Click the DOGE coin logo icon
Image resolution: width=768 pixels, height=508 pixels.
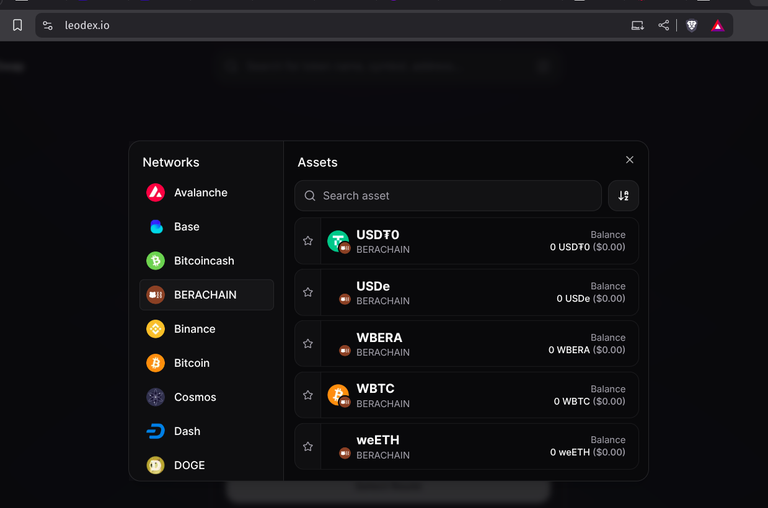(156, 465)
